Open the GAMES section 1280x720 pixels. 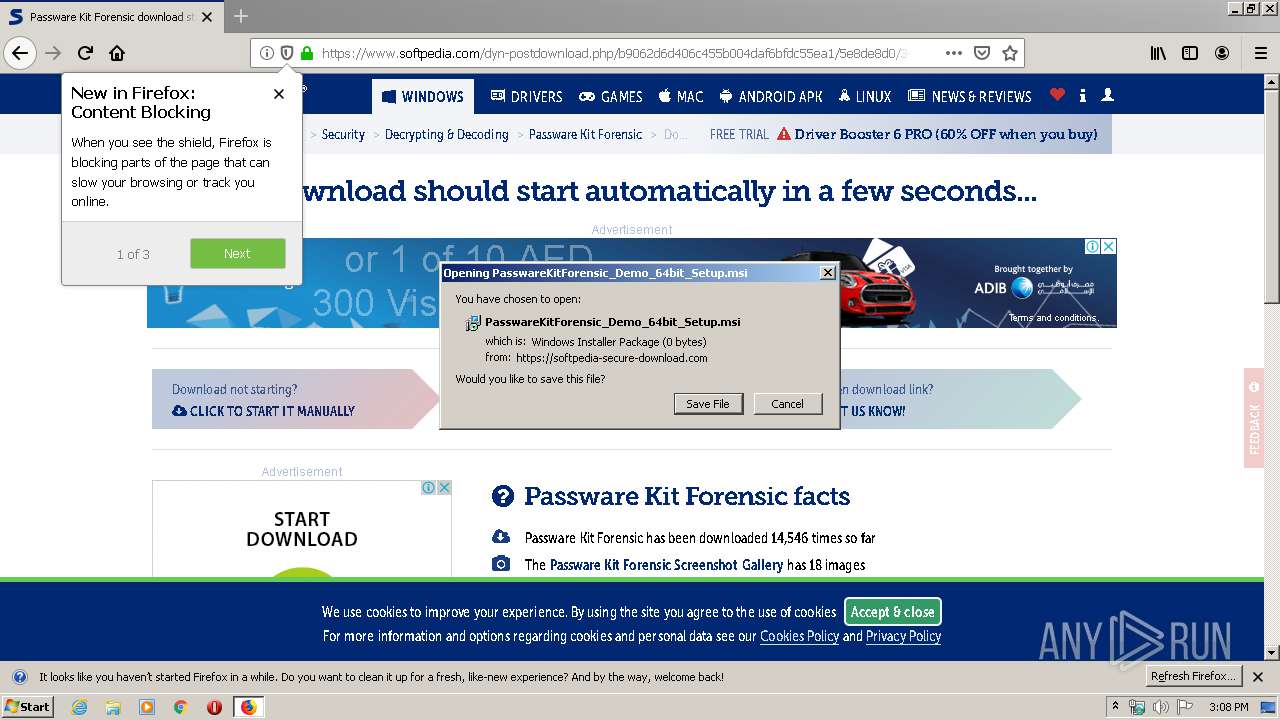coord(611,96)
